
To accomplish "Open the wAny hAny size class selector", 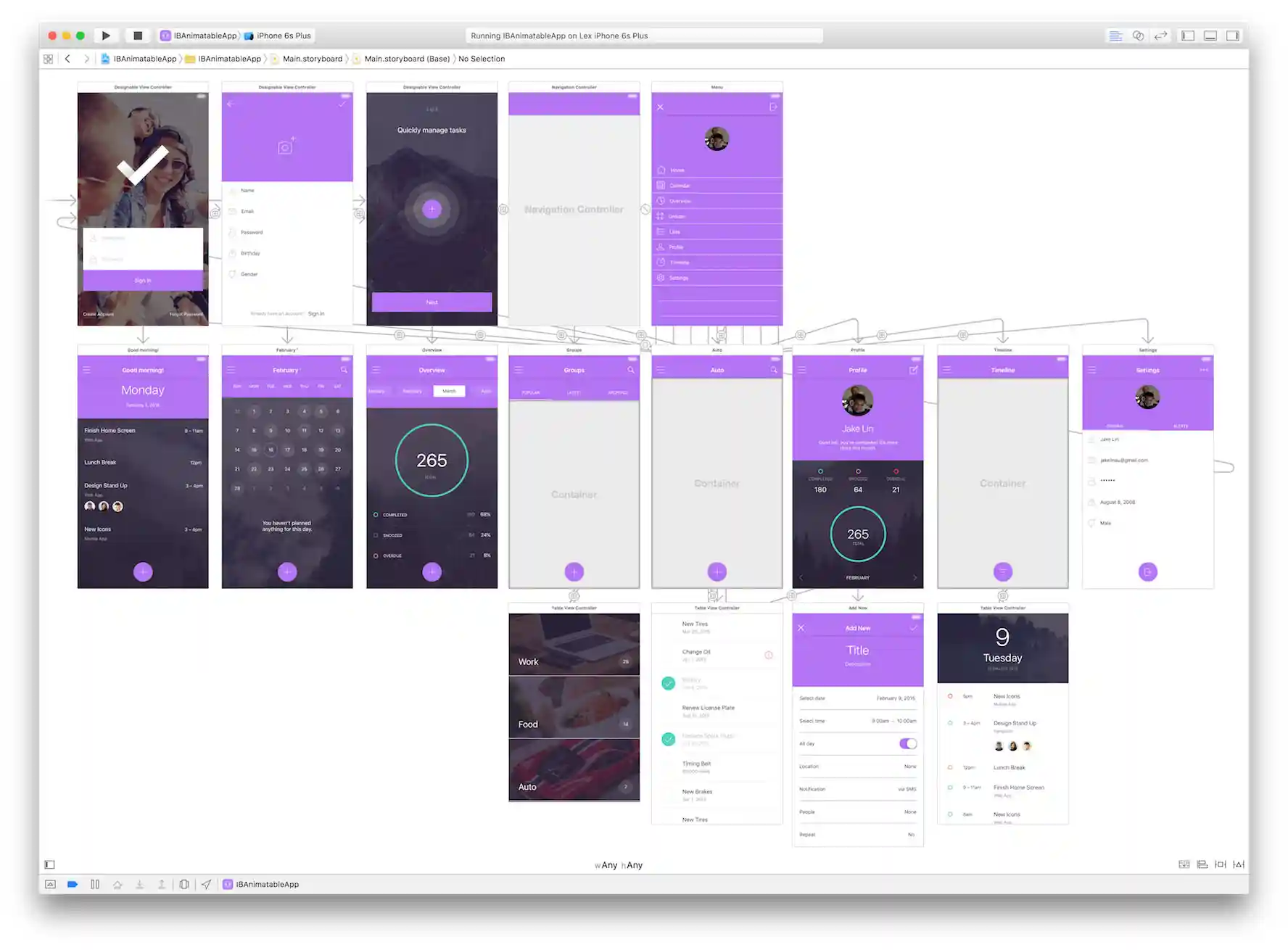I will tap(619, 864).
